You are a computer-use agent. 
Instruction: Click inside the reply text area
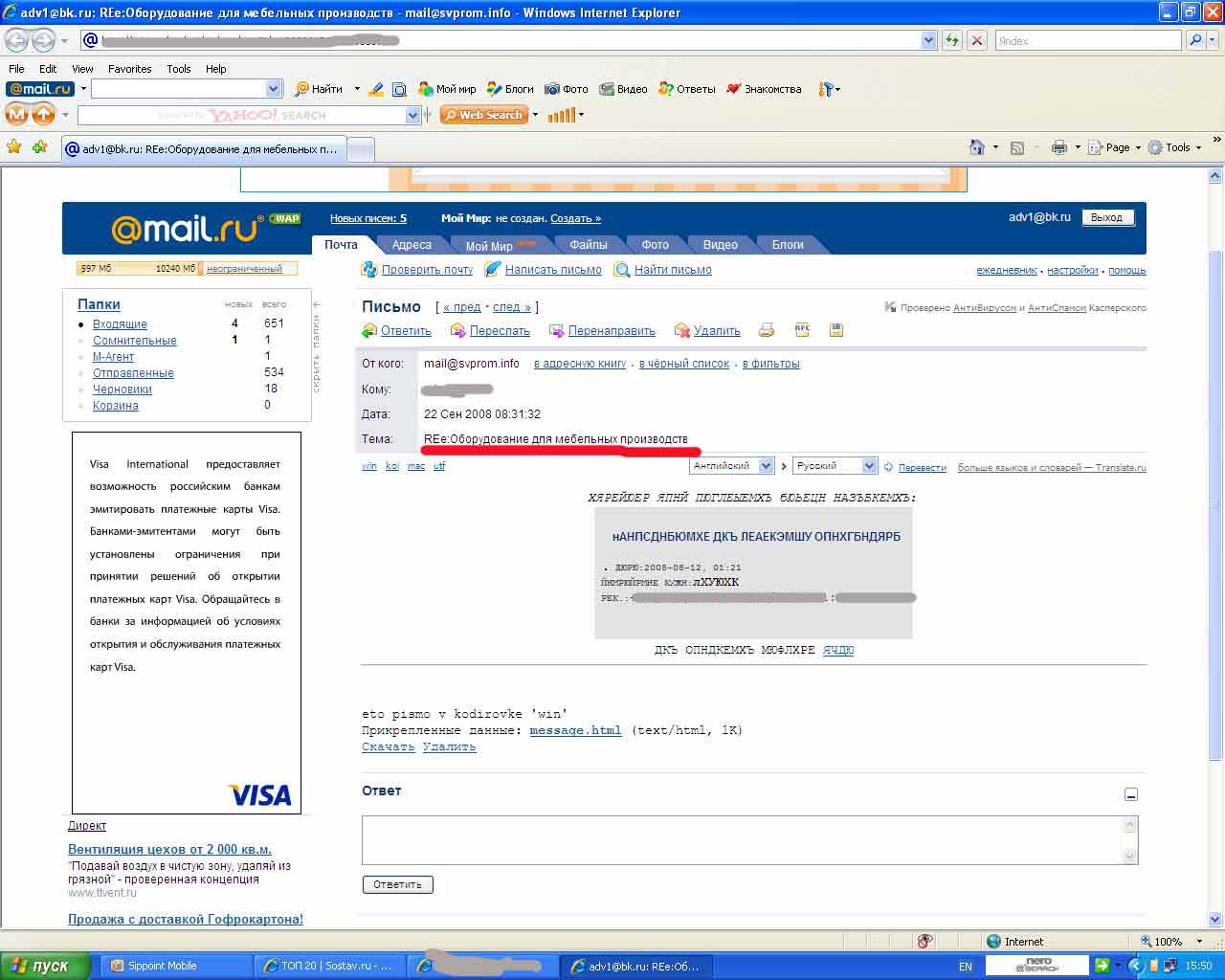coord(742,840)
